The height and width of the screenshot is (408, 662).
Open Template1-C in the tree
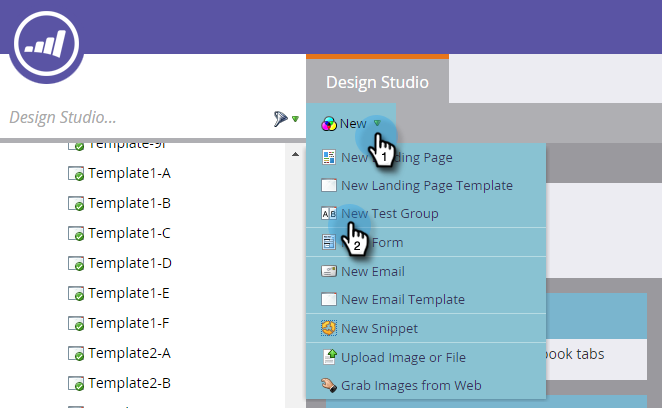(x=129, y=233)
